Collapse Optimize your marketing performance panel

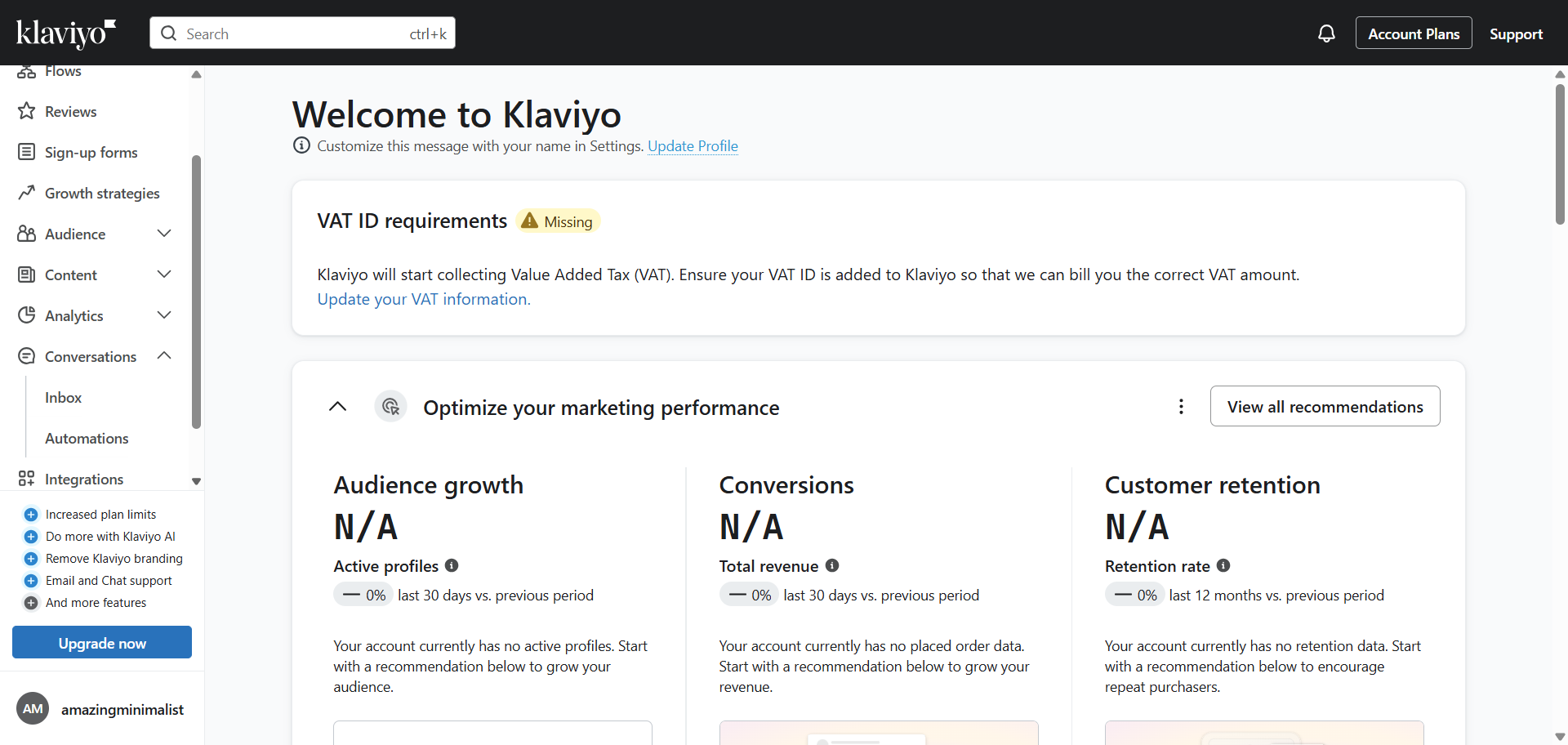pyautogui.click(x=337, y=407)
